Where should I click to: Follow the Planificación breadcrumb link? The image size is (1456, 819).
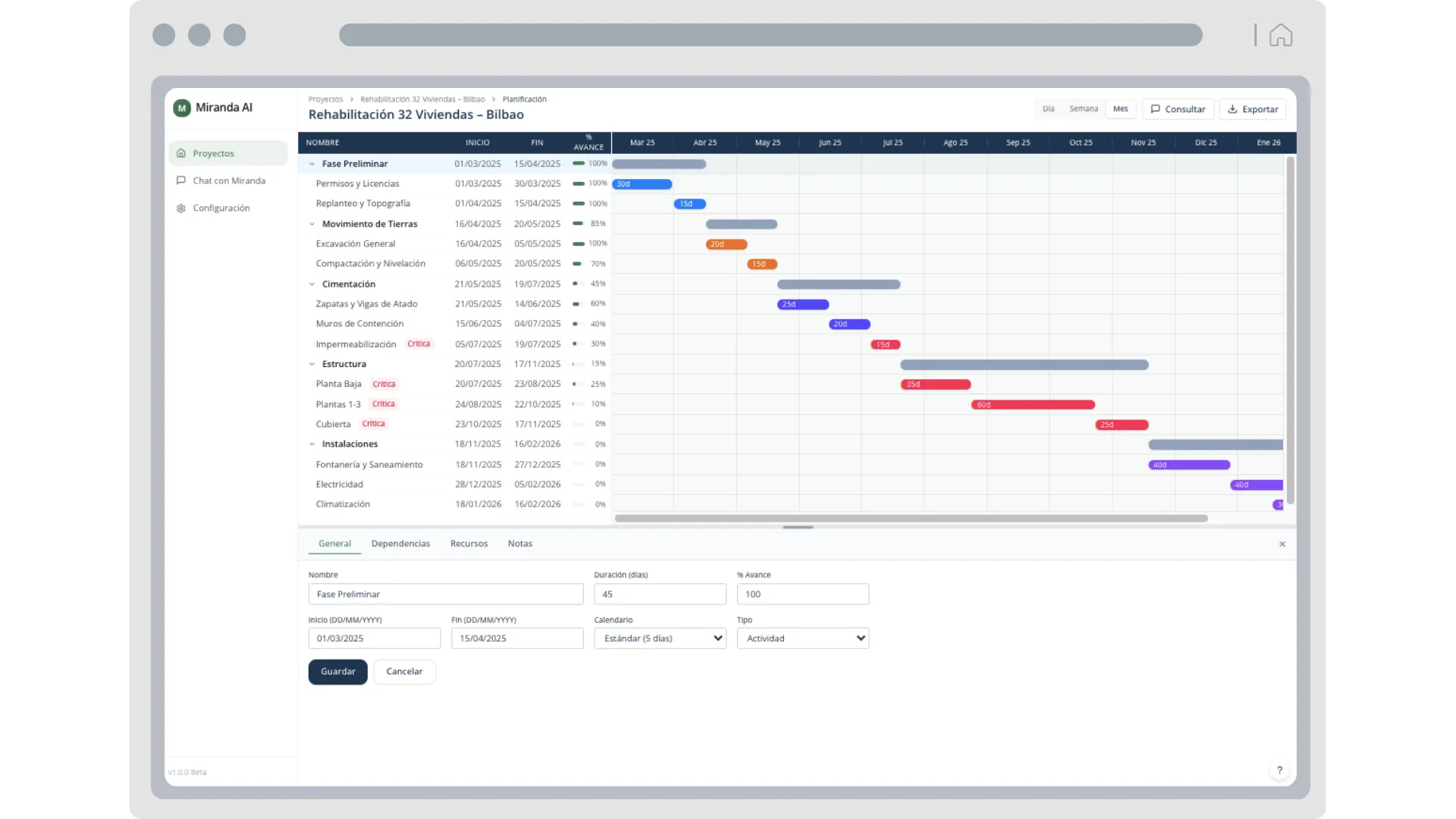(524, 99)
